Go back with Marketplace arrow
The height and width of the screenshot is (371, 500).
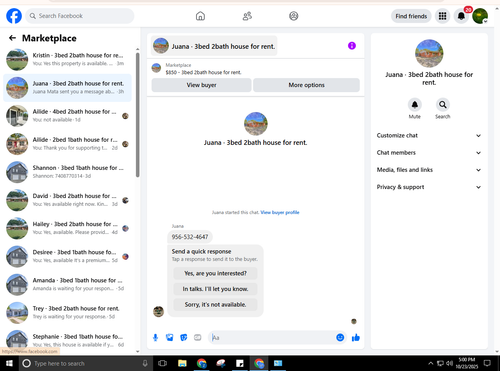pyautogui.click(x=12, y=38)
